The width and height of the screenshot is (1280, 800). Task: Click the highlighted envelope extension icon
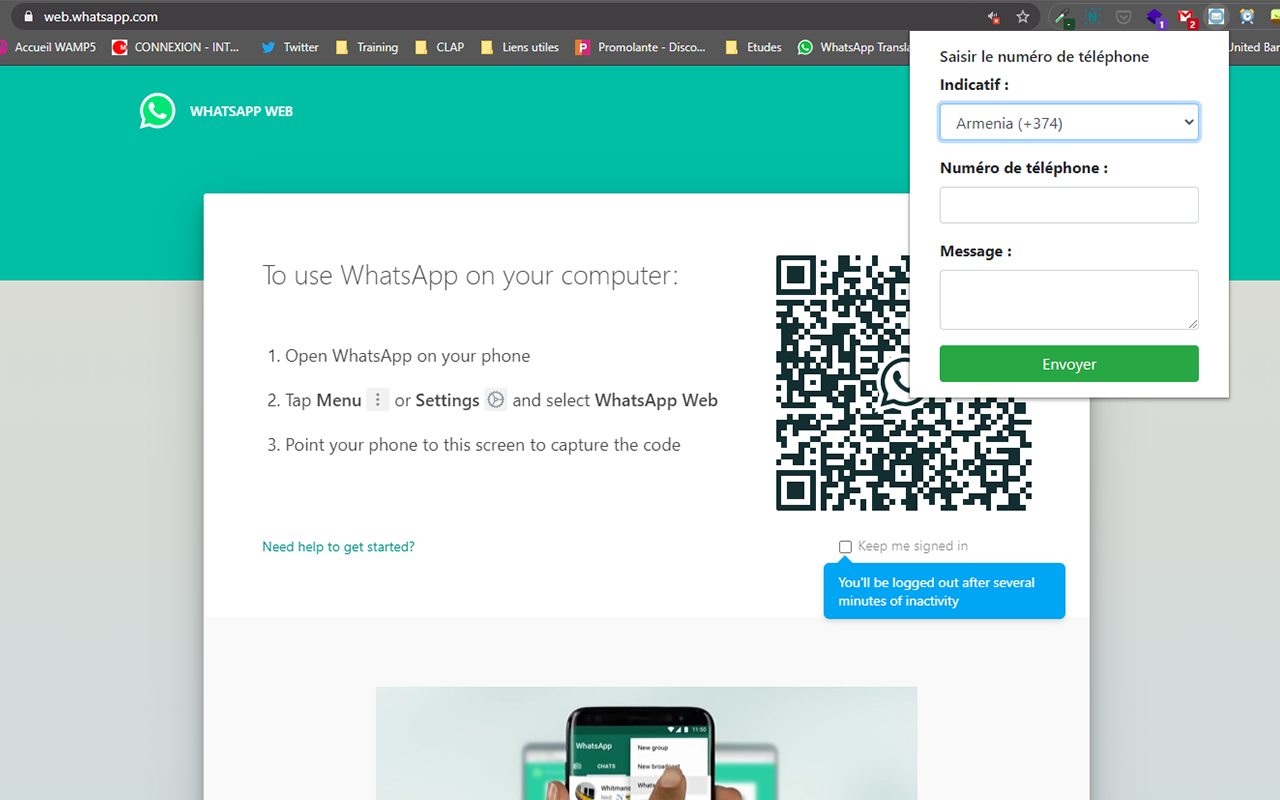coord(1216,17)
